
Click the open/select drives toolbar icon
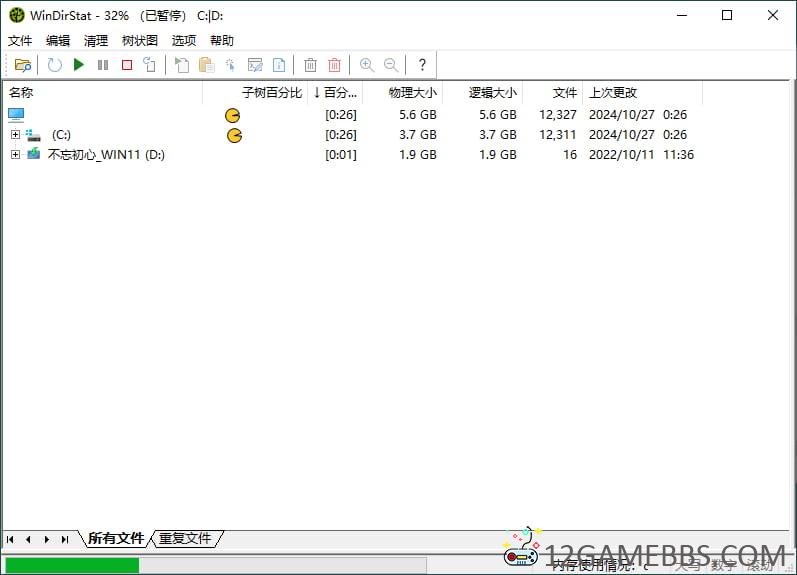coord(22,65)
